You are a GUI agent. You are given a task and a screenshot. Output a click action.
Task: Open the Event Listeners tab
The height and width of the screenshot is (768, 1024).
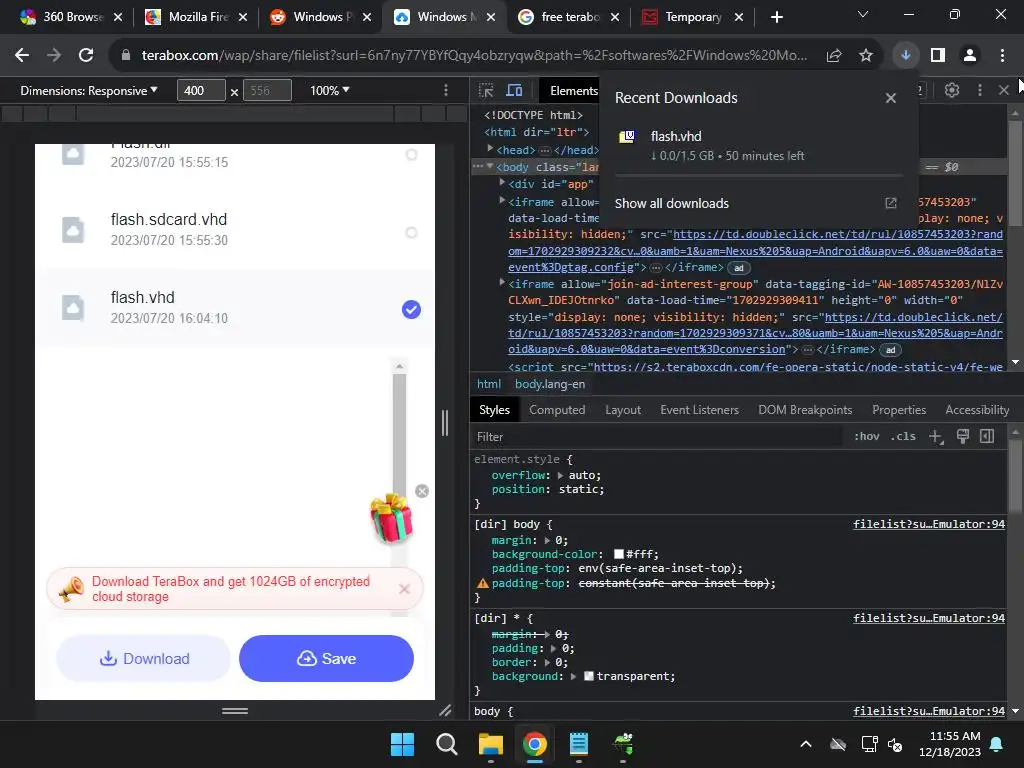click(699, 410)
